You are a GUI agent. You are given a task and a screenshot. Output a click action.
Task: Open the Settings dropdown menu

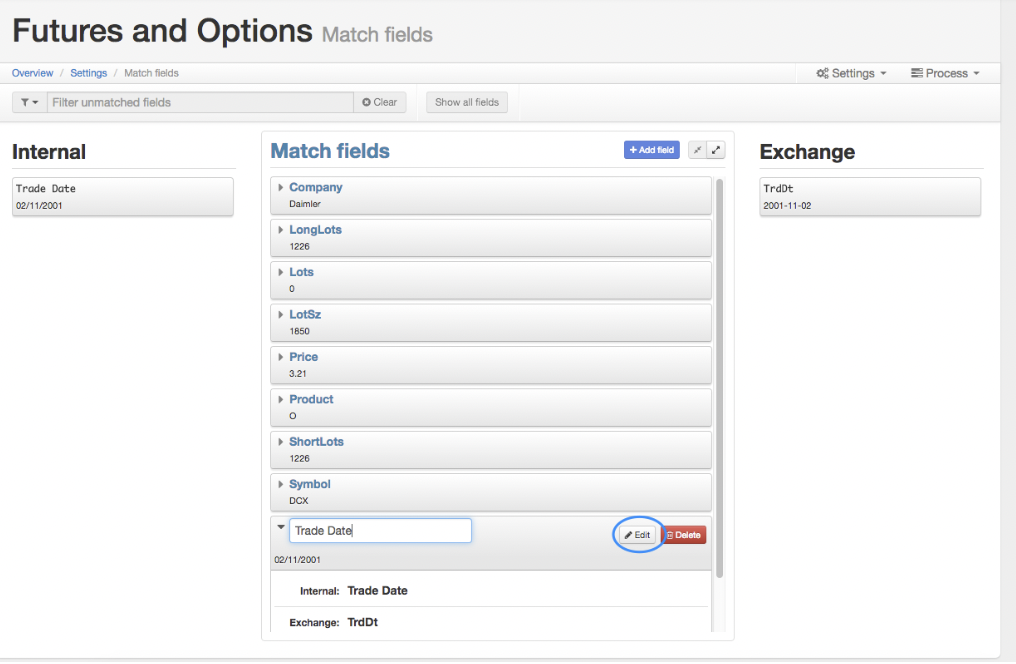(x=851, y=73)
